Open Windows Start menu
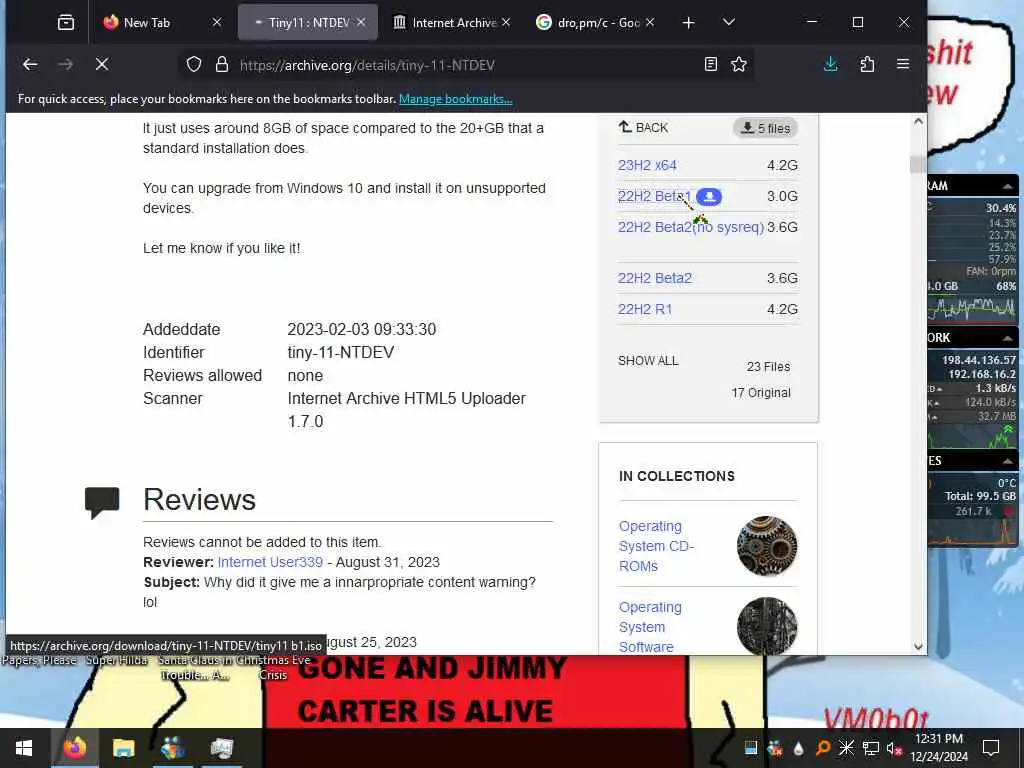This screenshot has height=768, width=1024. click(x=24, y=748)
